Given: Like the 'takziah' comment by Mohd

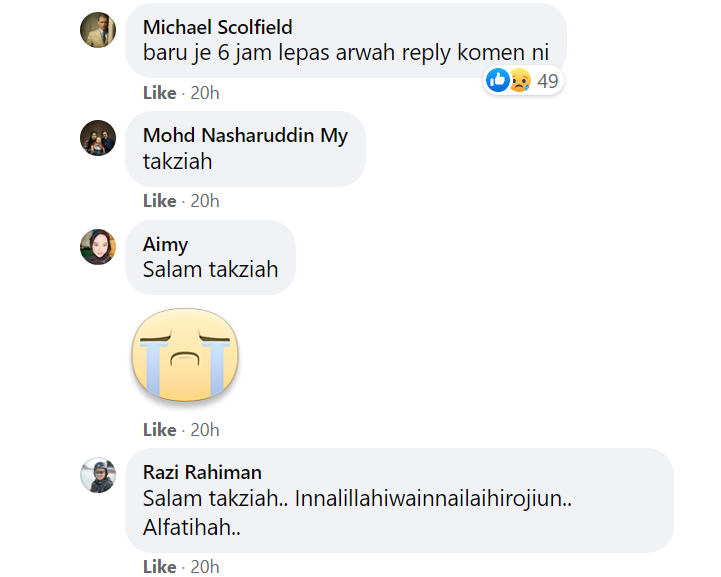Looking at the screenshot, I should pos(159,201).
